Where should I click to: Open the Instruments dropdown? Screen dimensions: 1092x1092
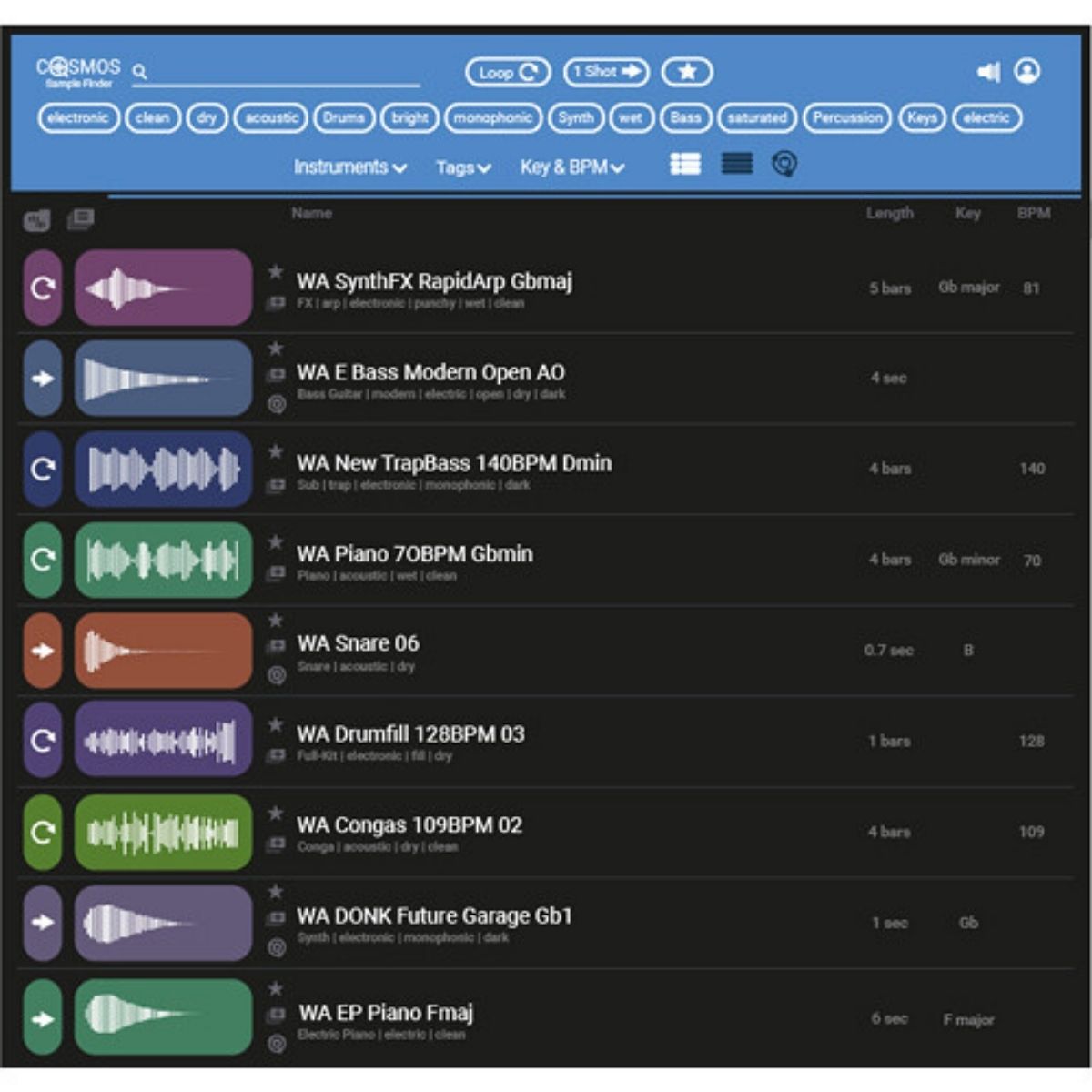349,167
